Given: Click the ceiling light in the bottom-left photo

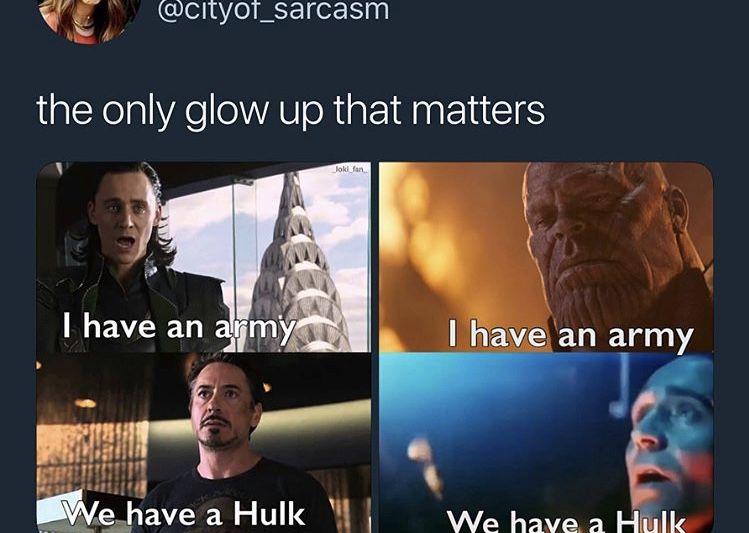Looking at the screenshot, I should point(86,403).
